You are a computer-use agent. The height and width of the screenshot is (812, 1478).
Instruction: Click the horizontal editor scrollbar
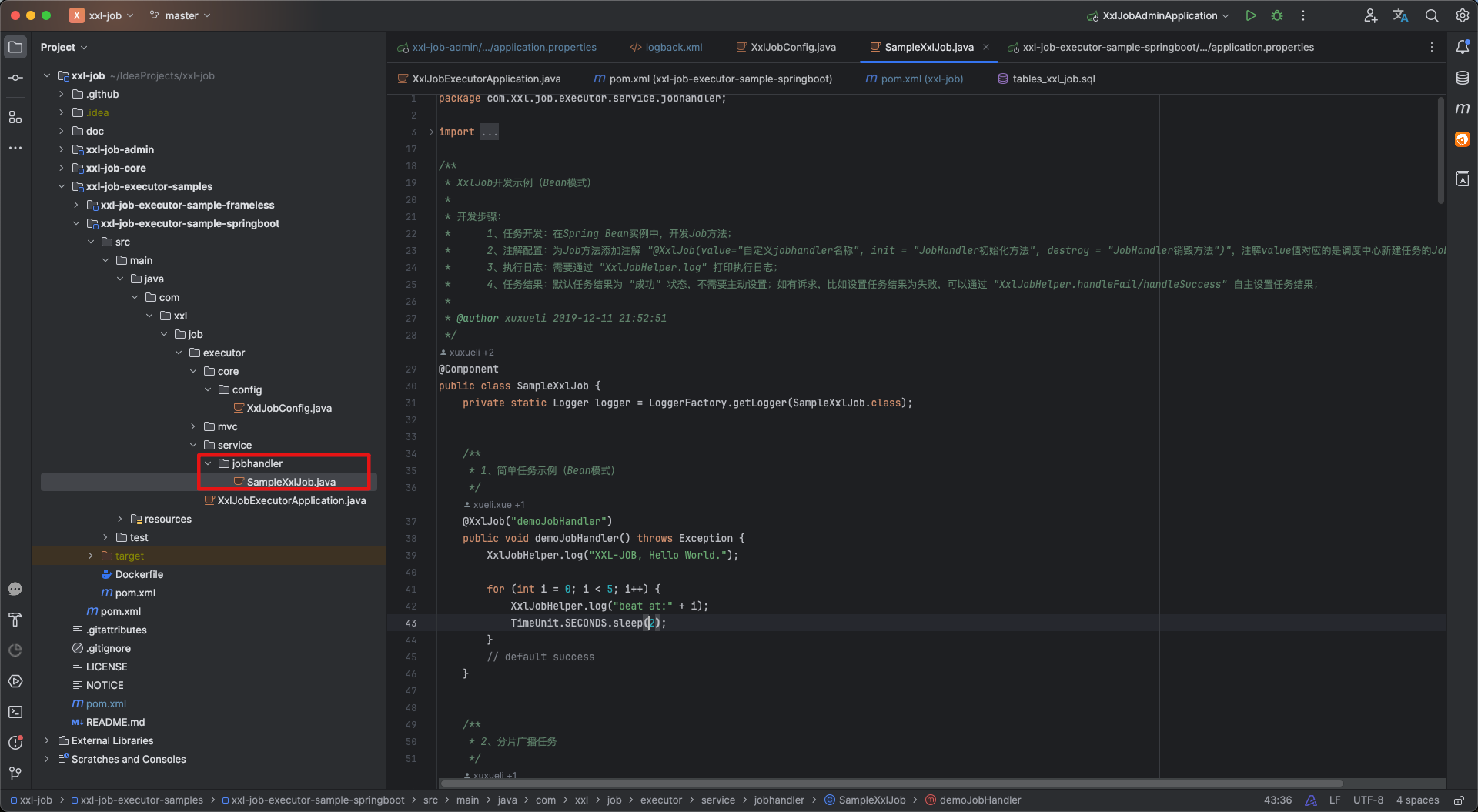[891, 784]
